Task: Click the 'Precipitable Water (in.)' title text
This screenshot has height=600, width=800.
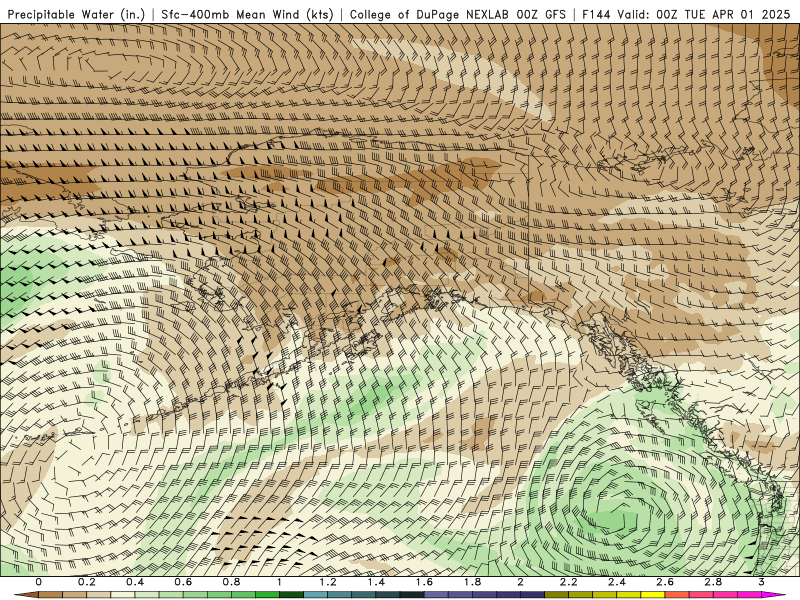Action: 77,14
